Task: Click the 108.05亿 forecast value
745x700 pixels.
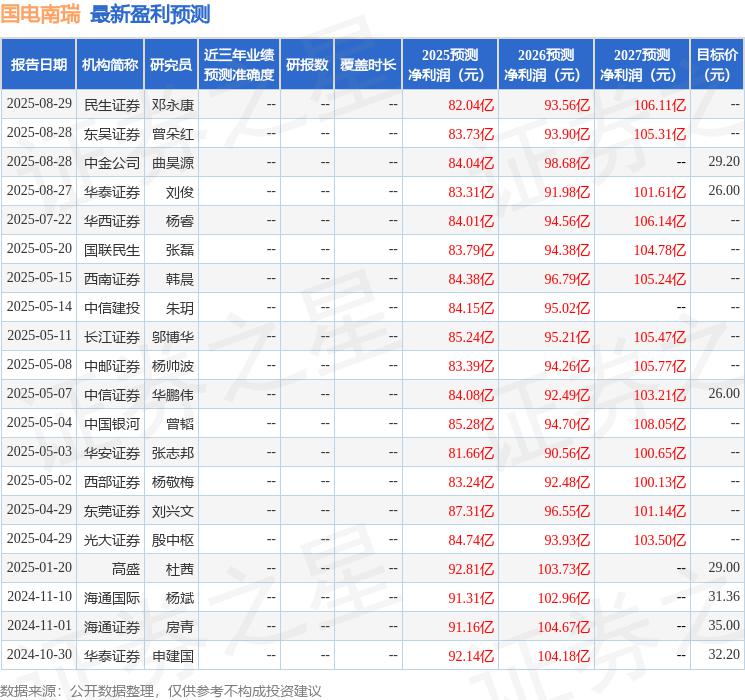Action: click(x=660, y=424)
